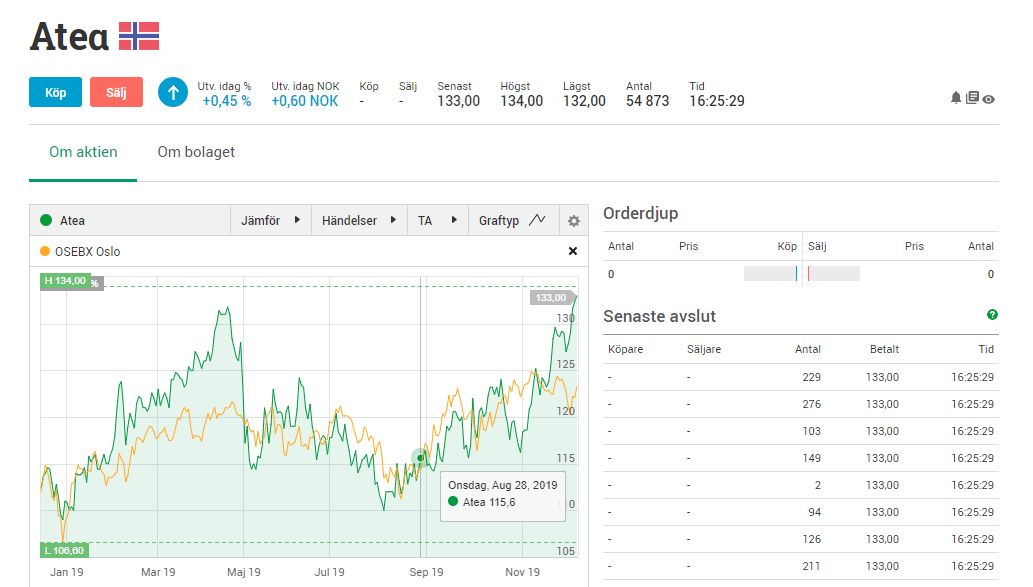Click the Betalt column header
Screen dimensions: 1033x587
[x=884, y=349]
